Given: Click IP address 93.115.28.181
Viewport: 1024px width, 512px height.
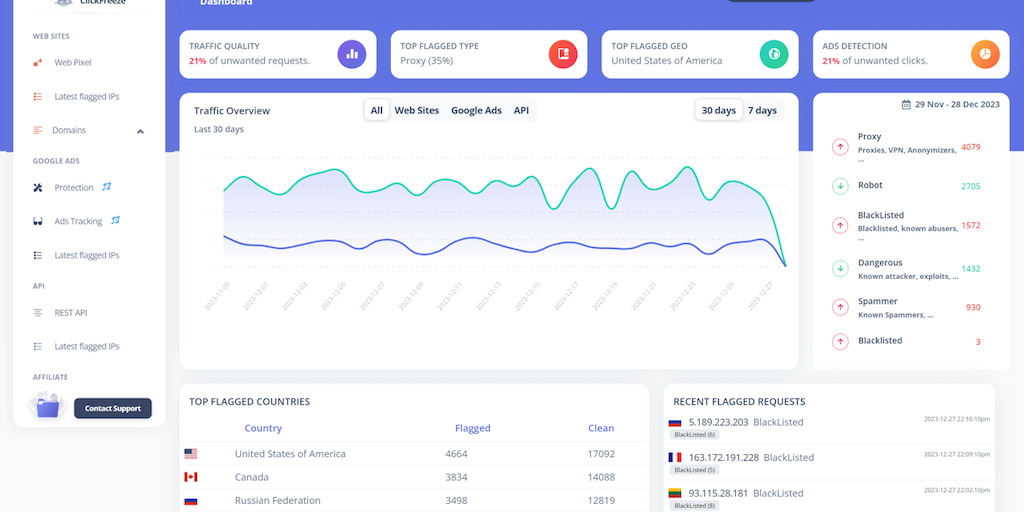Looking at the screenshot, I should click(718, 493).
